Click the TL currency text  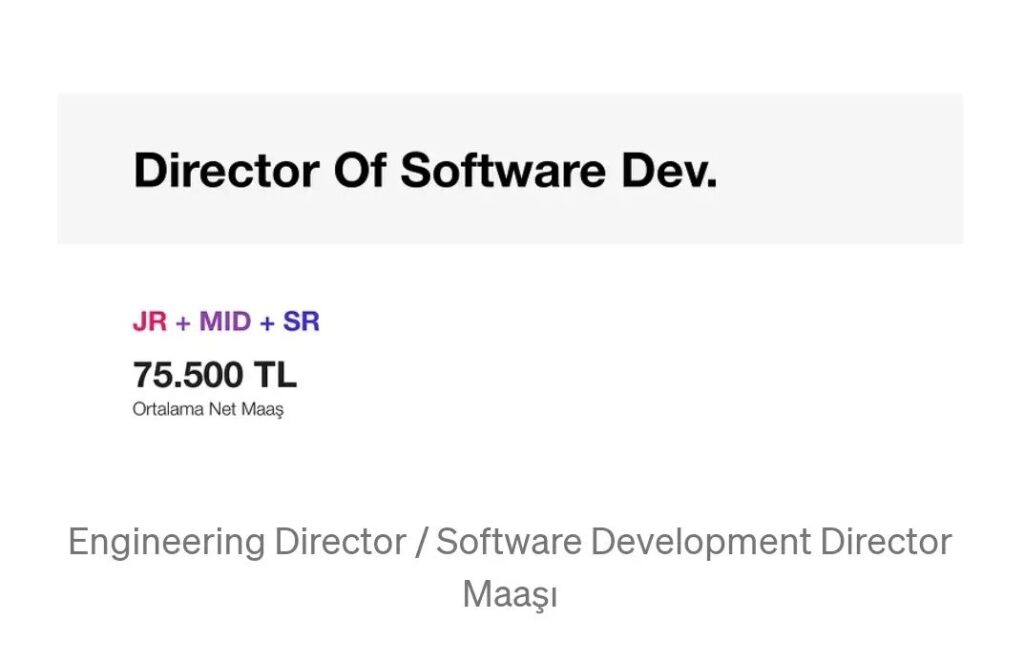pyautogui.click(x=275, y=375)
